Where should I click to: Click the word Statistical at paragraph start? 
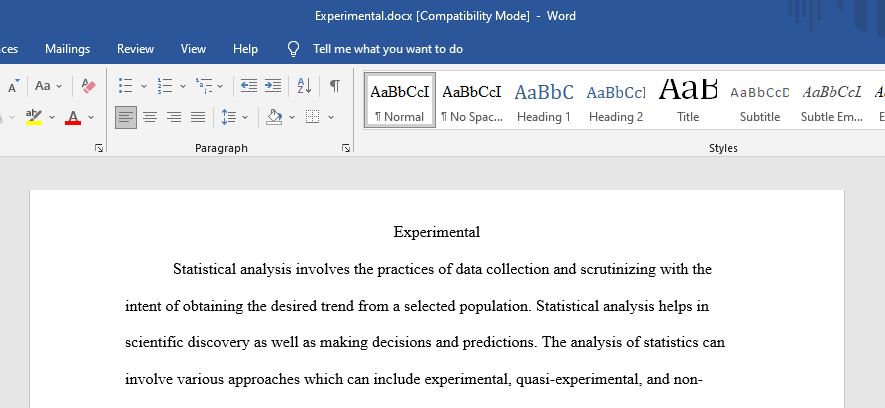(x=204, y=269)
